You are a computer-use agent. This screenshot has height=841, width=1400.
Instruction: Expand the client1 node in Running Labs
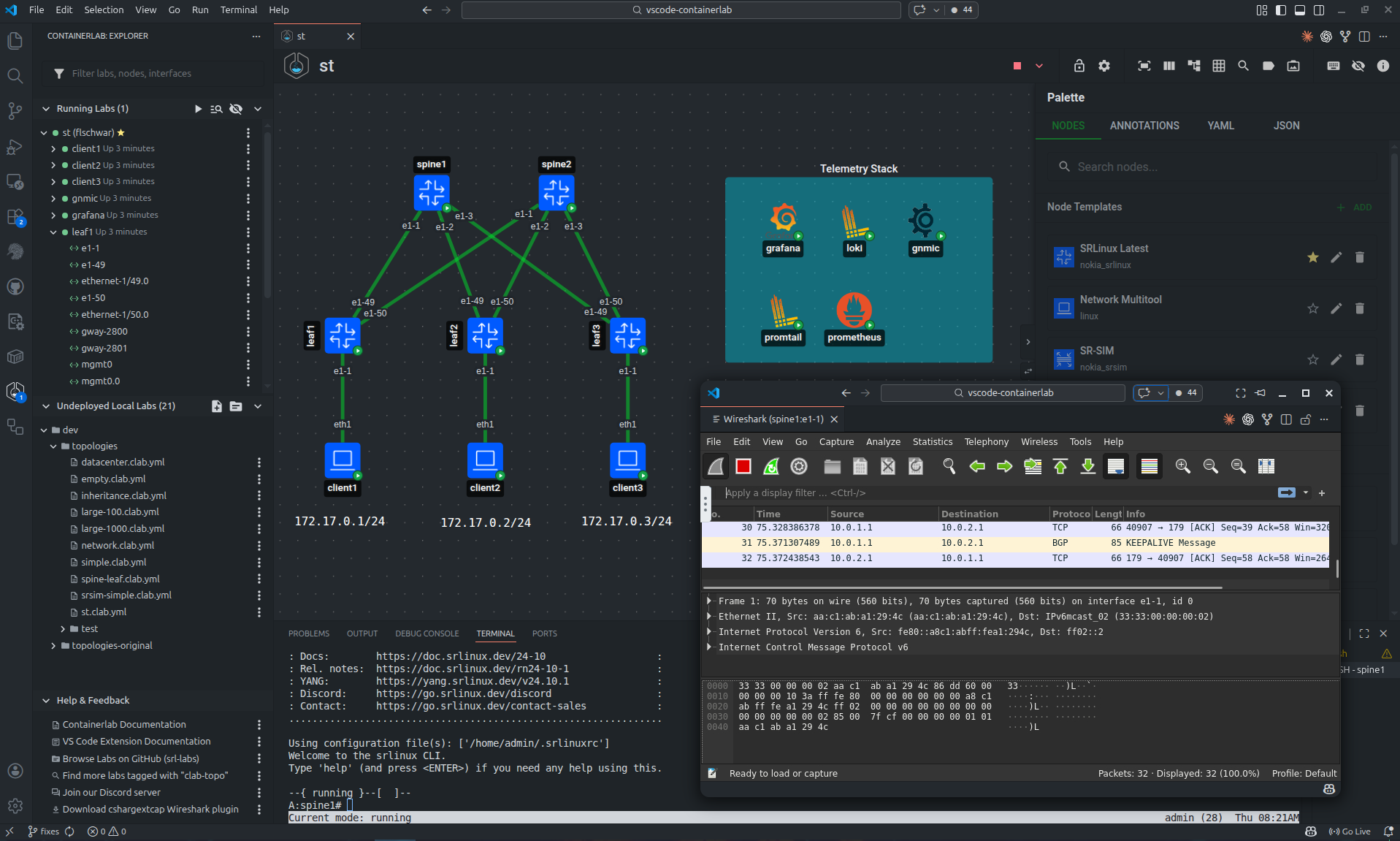(x=53, y=149)
